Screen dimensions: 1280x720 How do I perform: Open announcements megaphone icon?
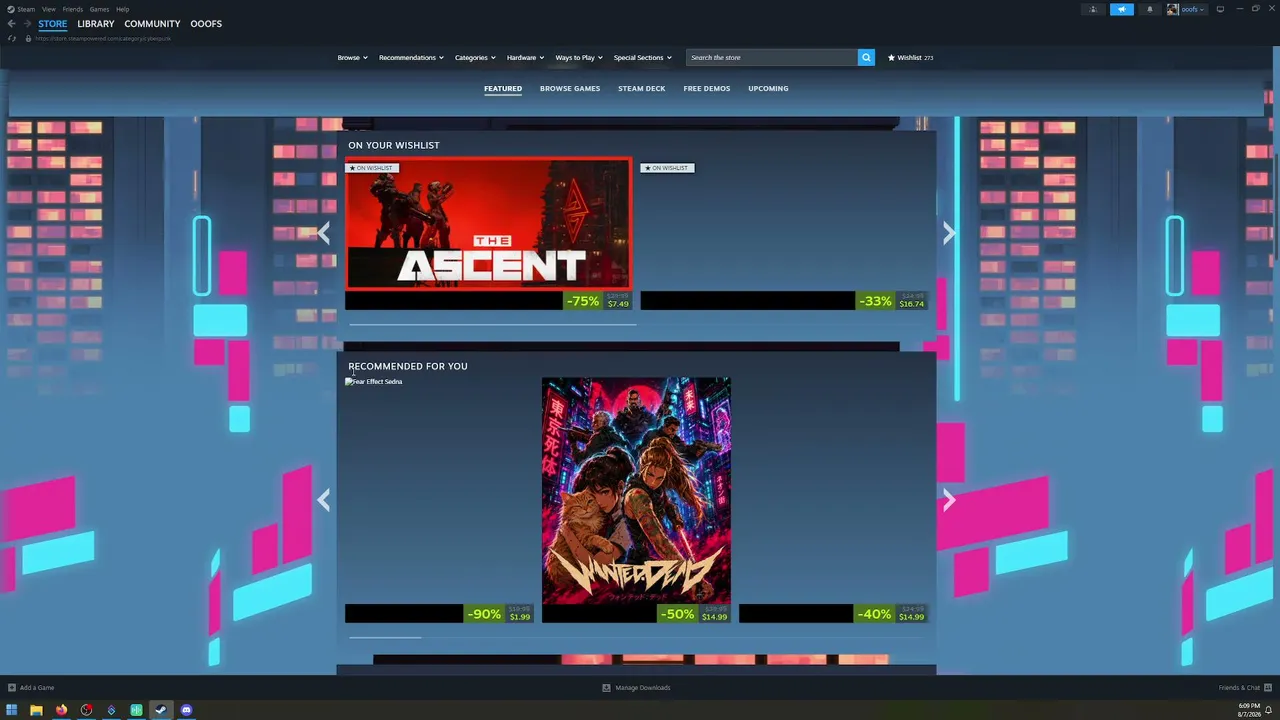tap(1122, 9)
